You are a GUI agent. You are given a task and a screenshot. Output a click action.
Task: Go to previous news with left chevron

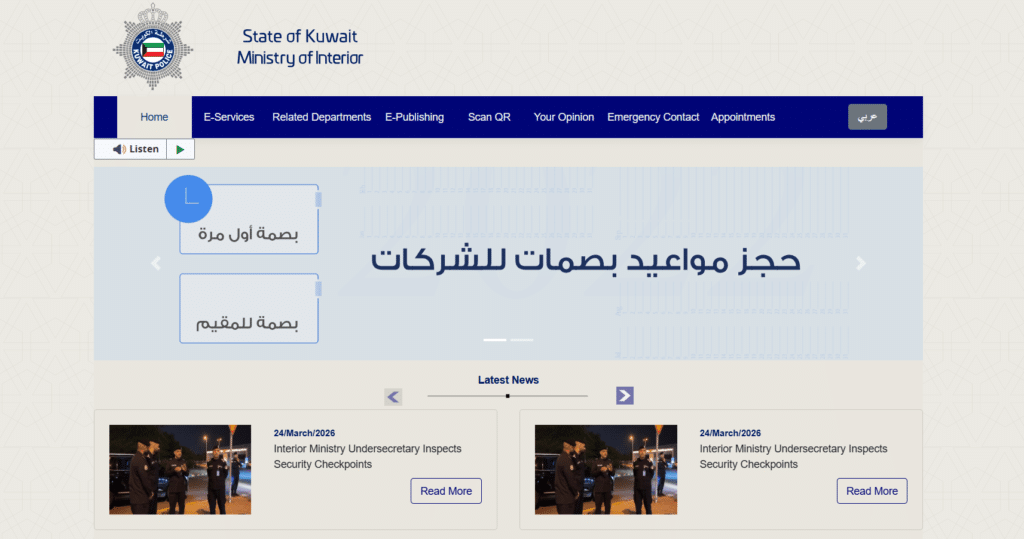(393, 397)
